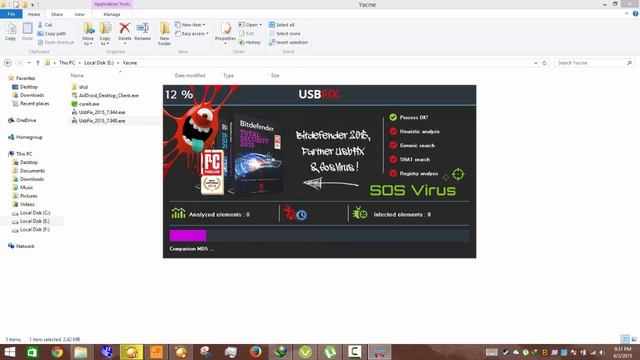The image size is (640, 360).
Task: Switch to the Home ribbon tab
Action: [x=34, y=14]
